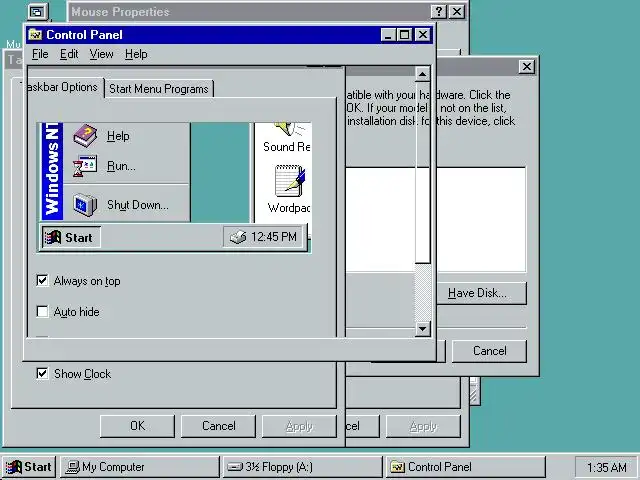Switch to 3½ Floppy (A:) taskbar button
The image size is (640, 480).
tap(302, 467)
